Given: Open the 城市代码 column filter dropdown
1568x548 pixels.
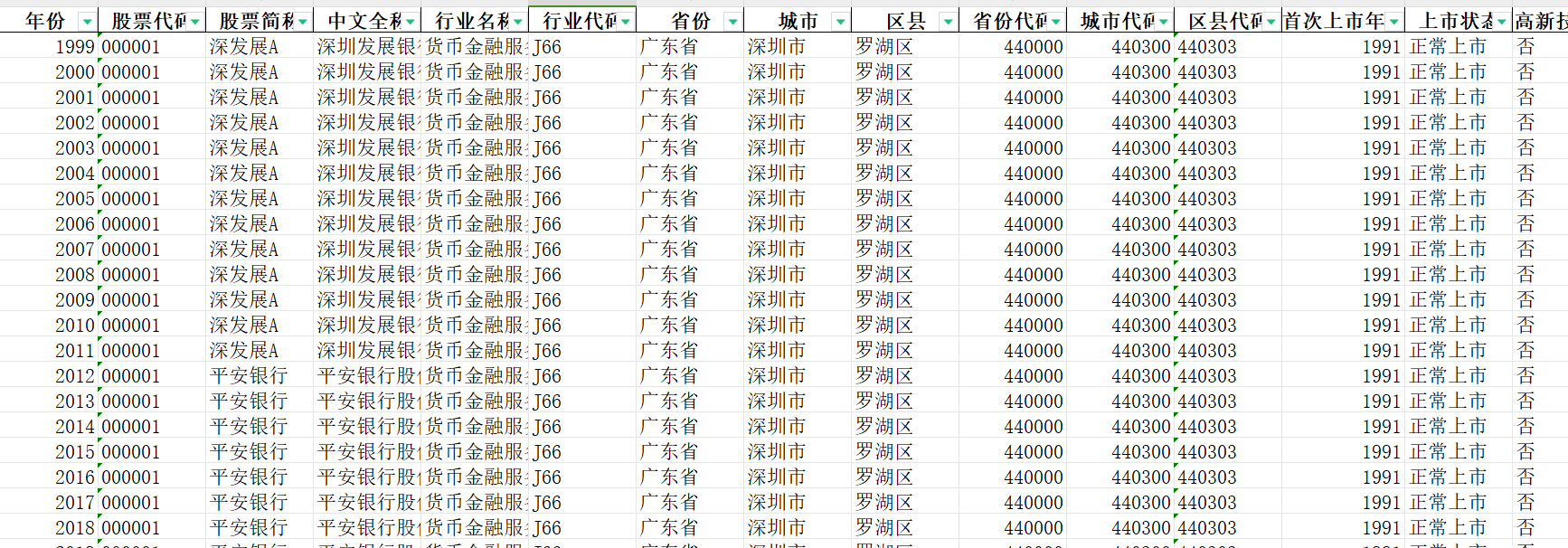Looking at the screenshot, I should click(1164, 21).
